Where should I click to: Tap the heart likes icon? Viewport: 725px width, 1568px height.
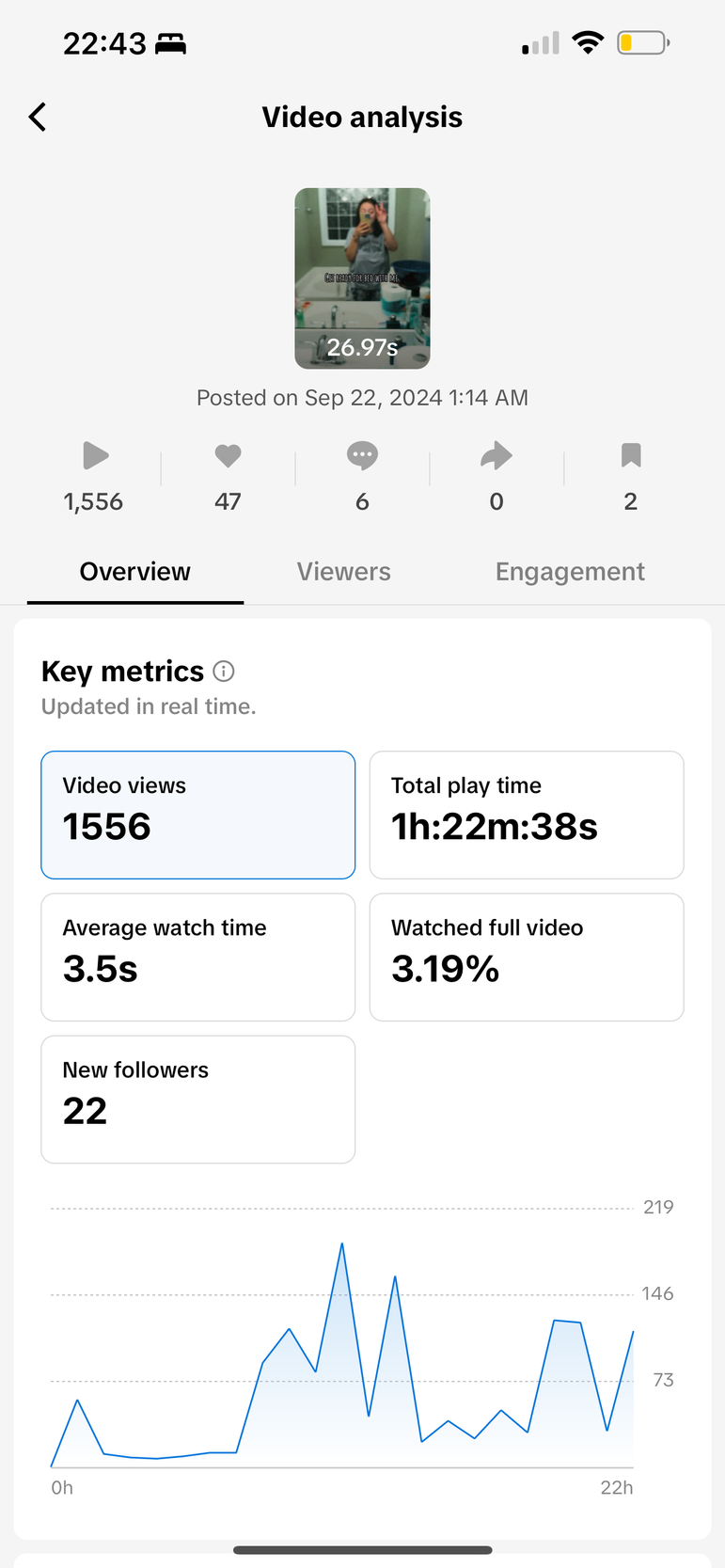(x=228, y=456)
